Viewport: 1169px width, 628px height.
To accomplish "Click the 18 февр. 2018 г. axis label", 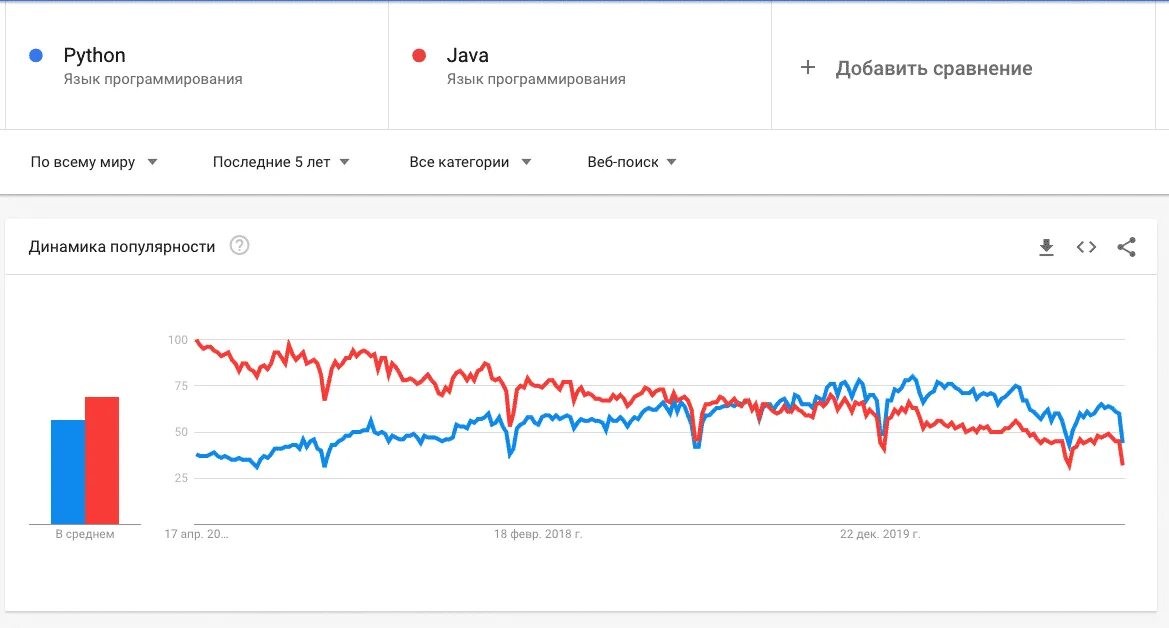I will coord(538,534).
